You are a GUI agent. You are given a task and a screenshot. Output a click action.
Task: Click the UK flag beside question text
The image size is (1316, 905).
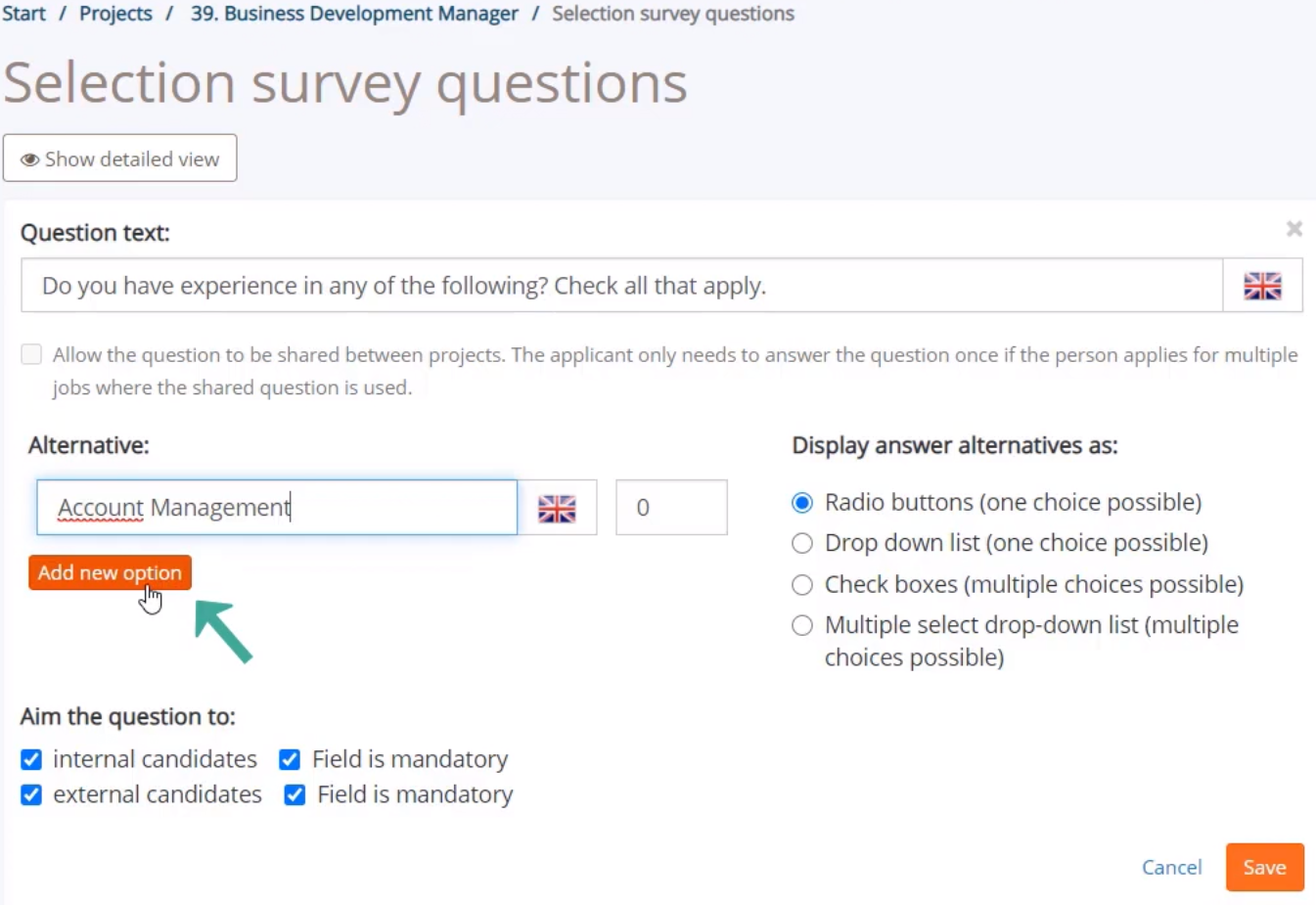pos(1262,286)
